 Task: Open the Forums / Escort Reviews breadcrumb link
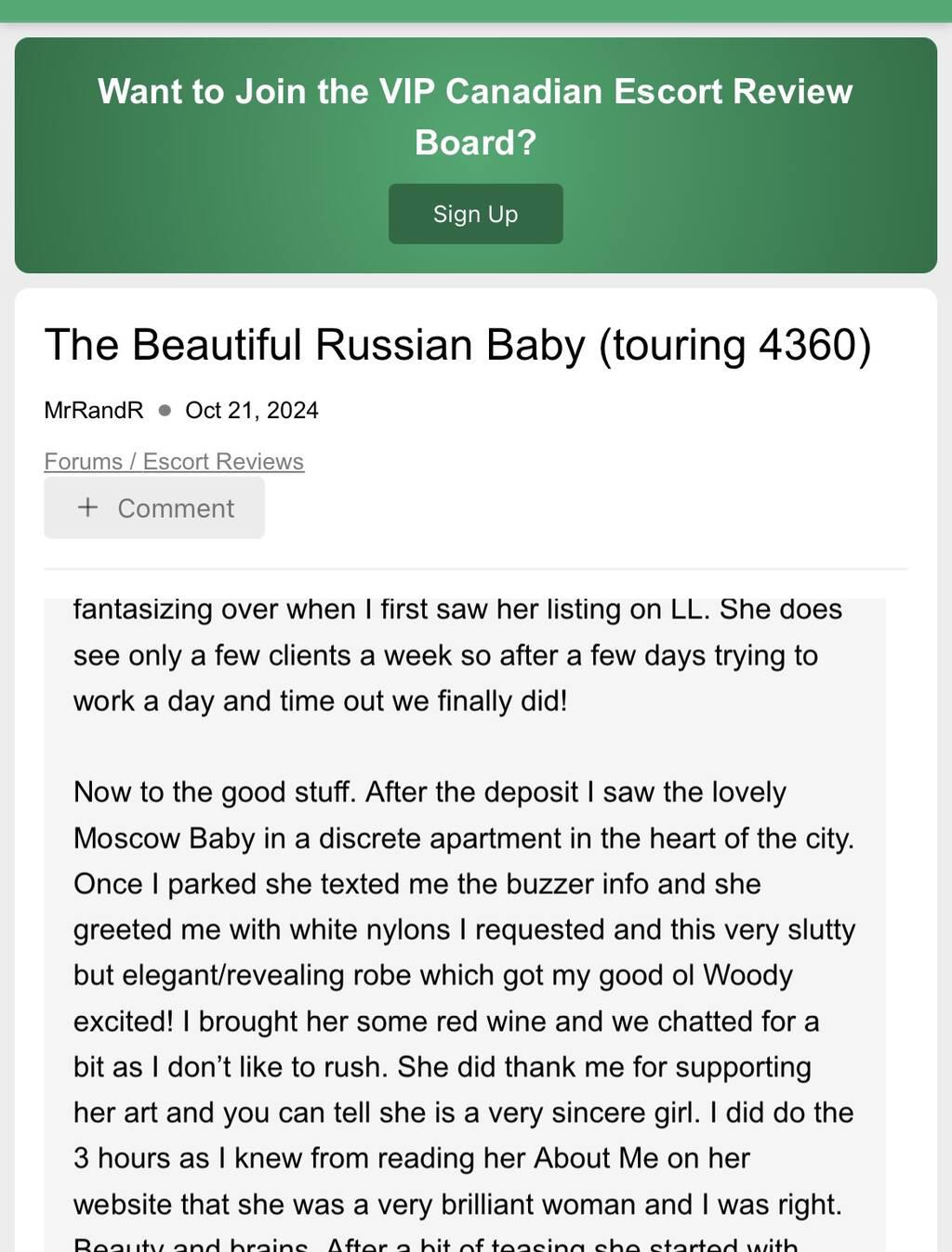[174, 461]
